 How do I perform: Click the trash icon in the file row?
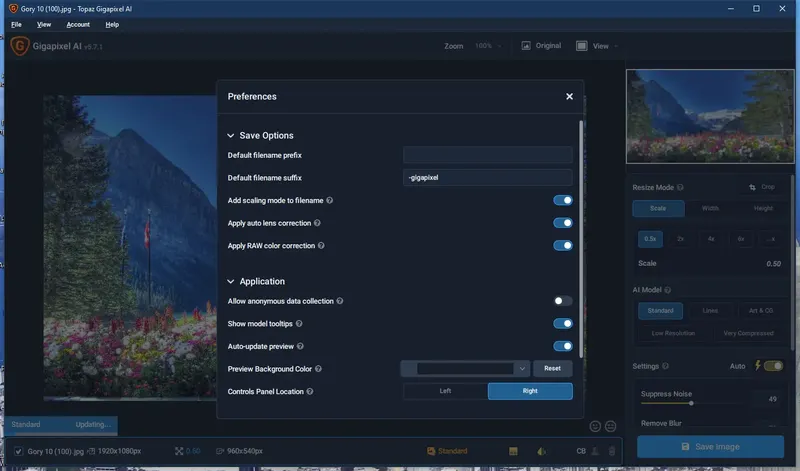click(x=612, y=451)
